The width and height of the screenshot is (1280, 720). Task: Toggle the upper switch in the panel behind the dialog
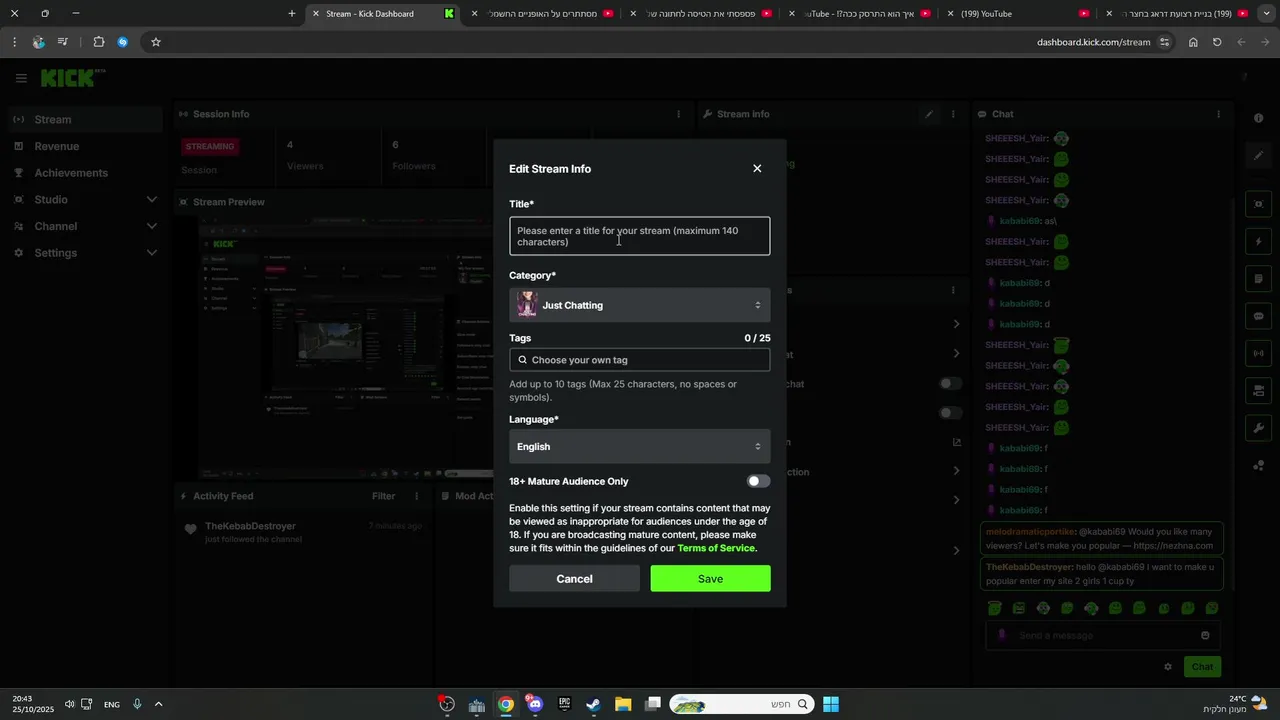pyautogui.click(x=950, y=383)
